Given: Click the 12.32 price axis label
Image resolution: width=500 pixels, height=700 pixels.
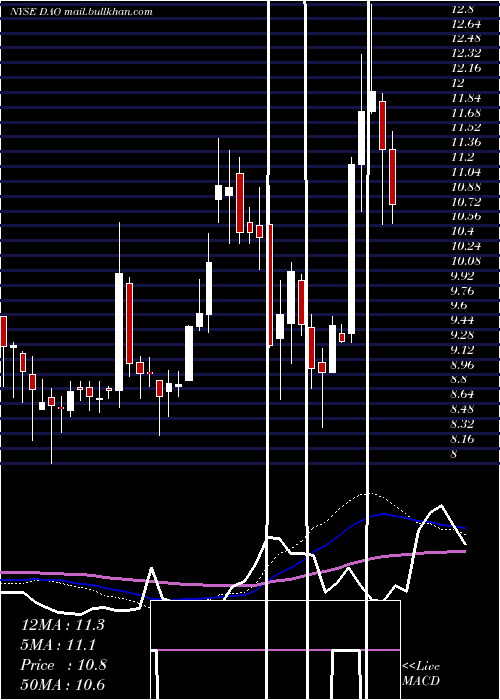Looking at the screenshot, I should pos(466,53).
